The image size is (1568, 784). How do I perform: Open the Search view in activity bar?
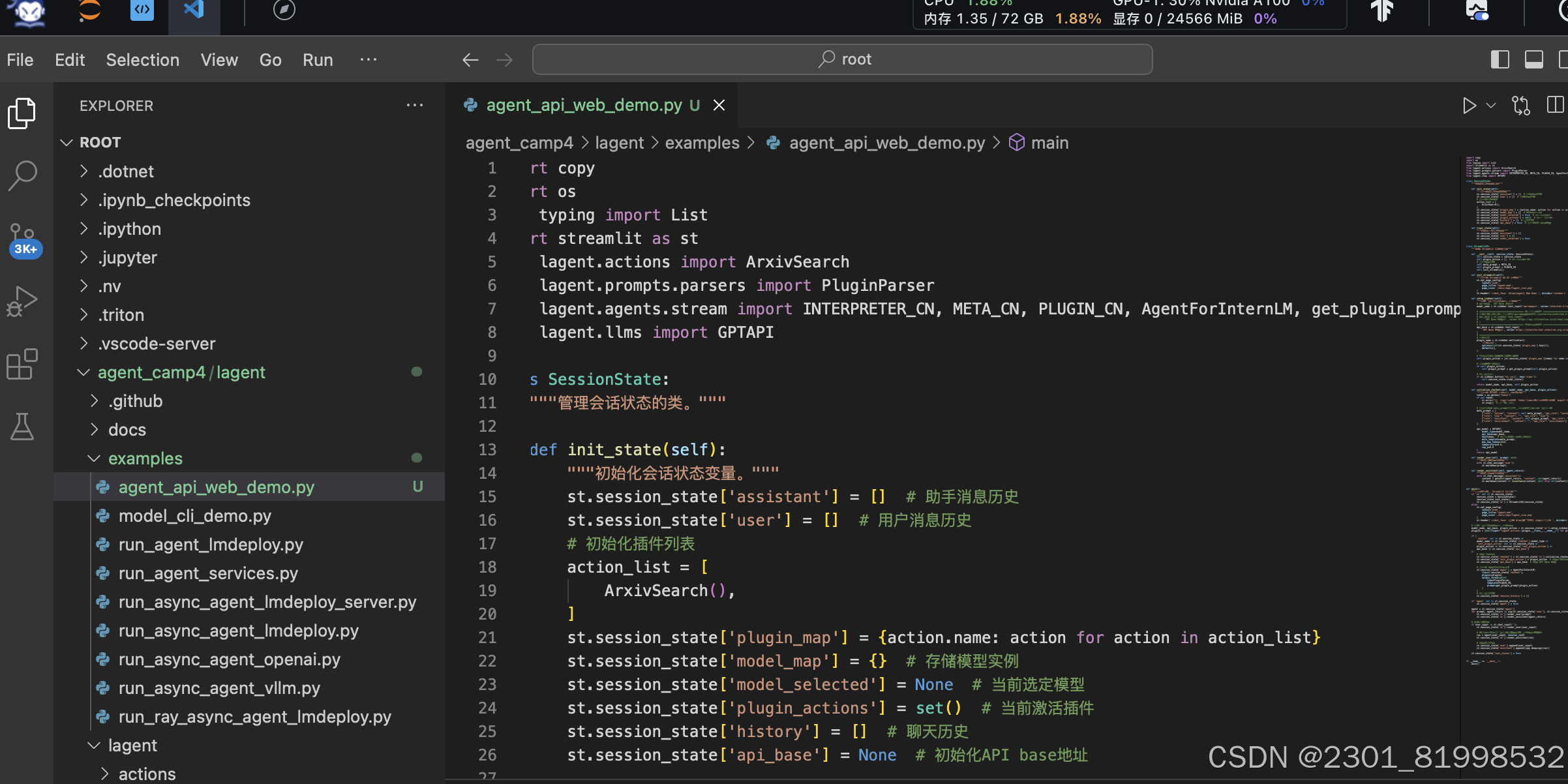(23, 175)
